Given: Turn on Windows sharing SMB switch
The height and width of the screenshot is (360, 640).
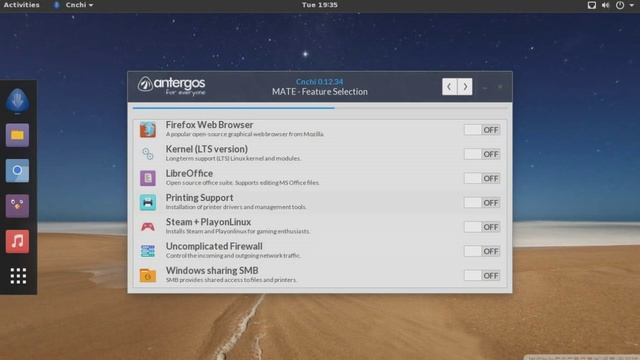Looking at the screenshot, I should pyautogui.click(x=482, y=276).
